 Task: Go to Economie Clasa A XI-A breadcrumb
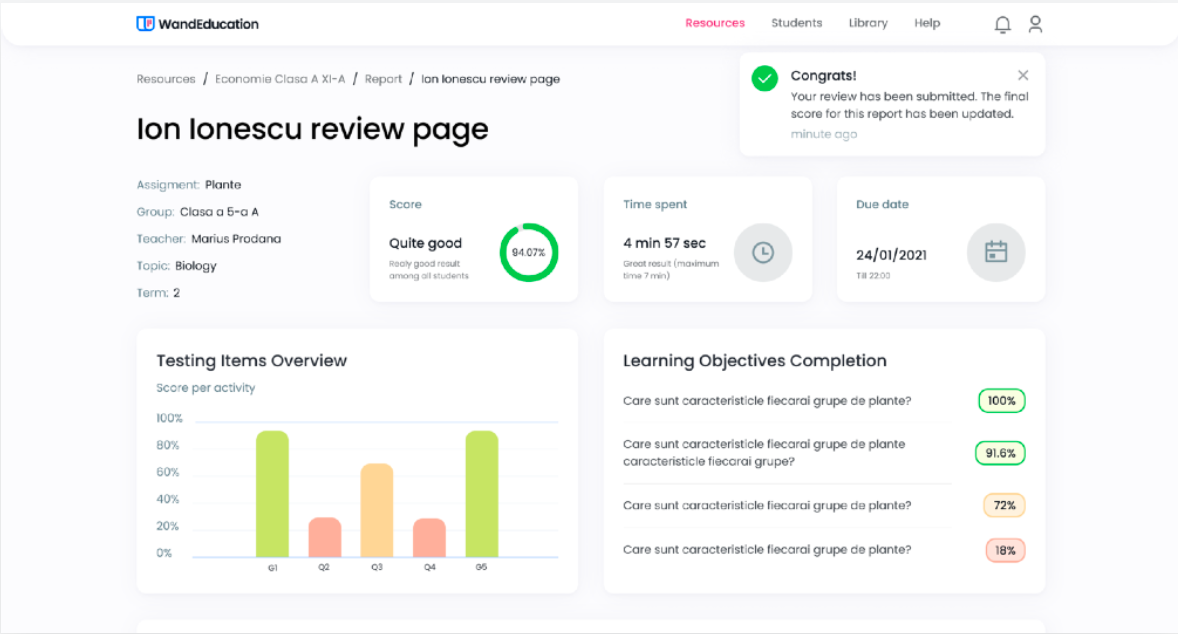280,79
